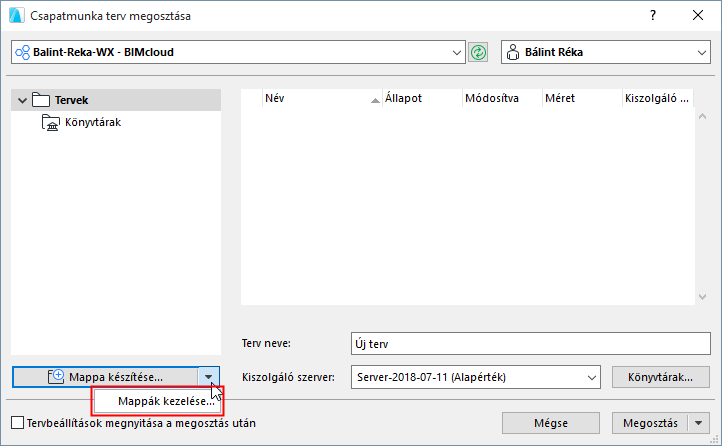Open the Bálint Réka user dropdown

(x=701, y=52)
